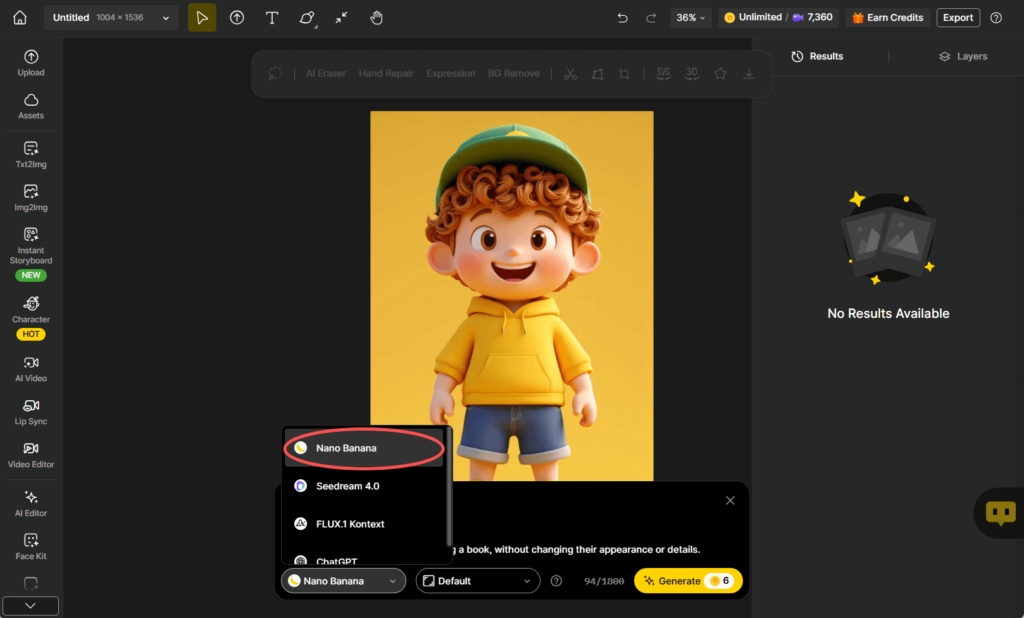The height and width of the screenshot is (618, 1024).
Task: Open the Face Kit tool
Action: [x=31, y=546]
